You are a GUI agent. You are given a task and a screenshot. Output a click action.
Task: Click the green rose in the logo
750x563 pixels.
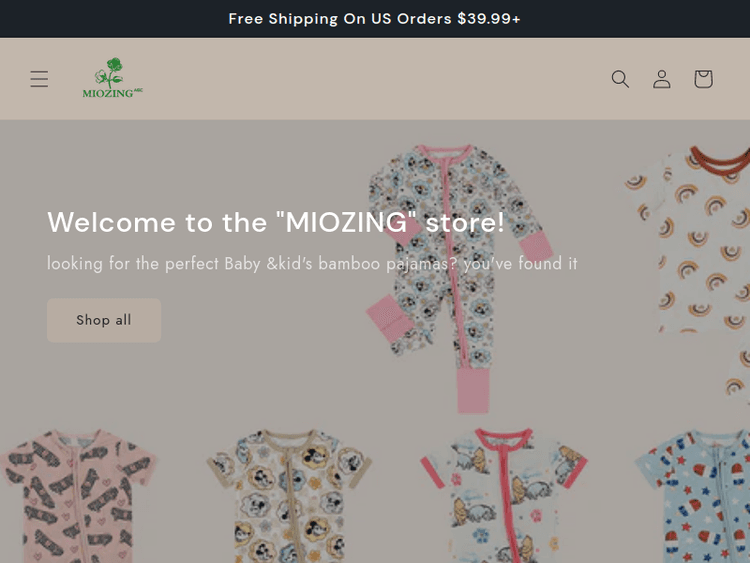pos(112,72)
